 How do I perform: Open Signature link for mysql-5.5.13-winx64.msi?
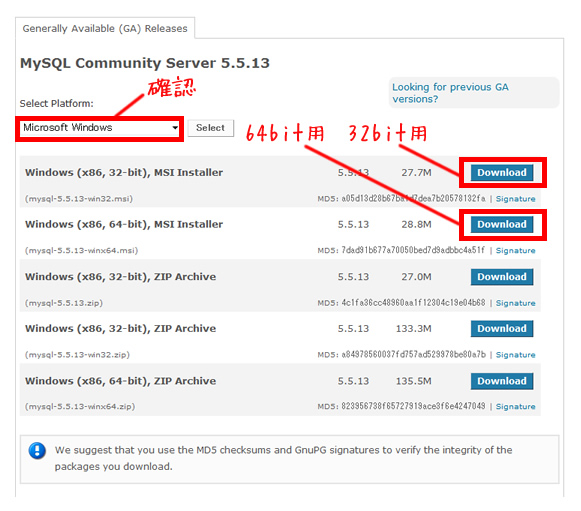click(515, 251)
